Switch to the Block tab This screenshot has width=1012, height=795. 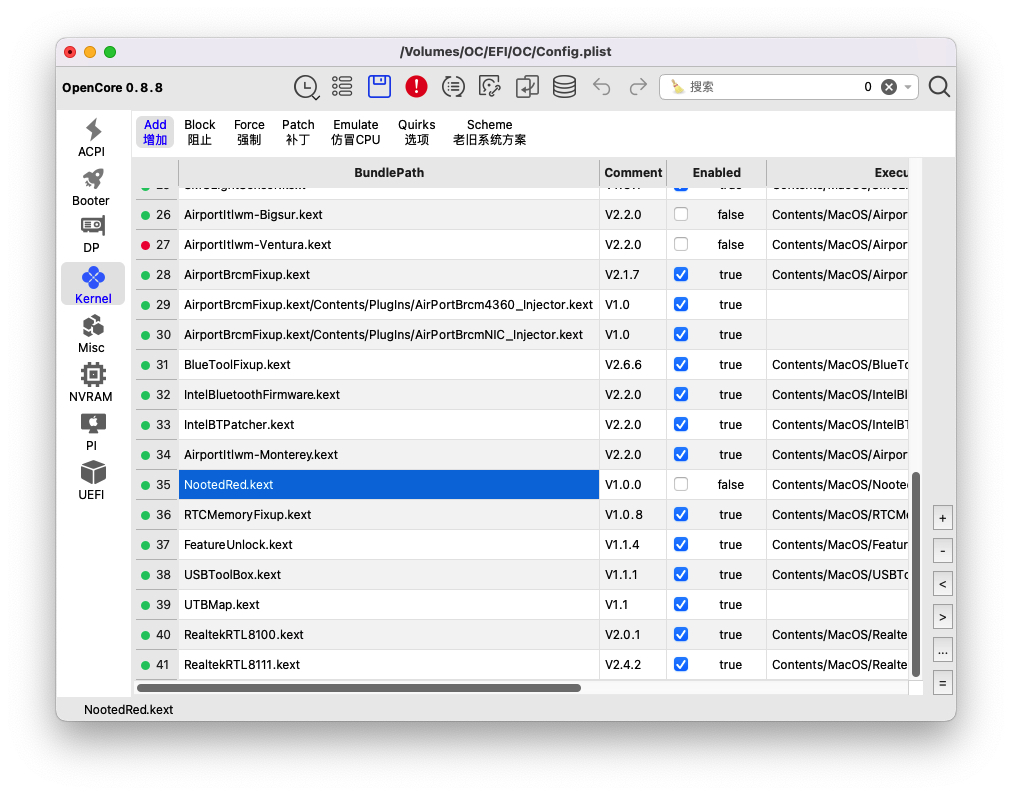199,132
